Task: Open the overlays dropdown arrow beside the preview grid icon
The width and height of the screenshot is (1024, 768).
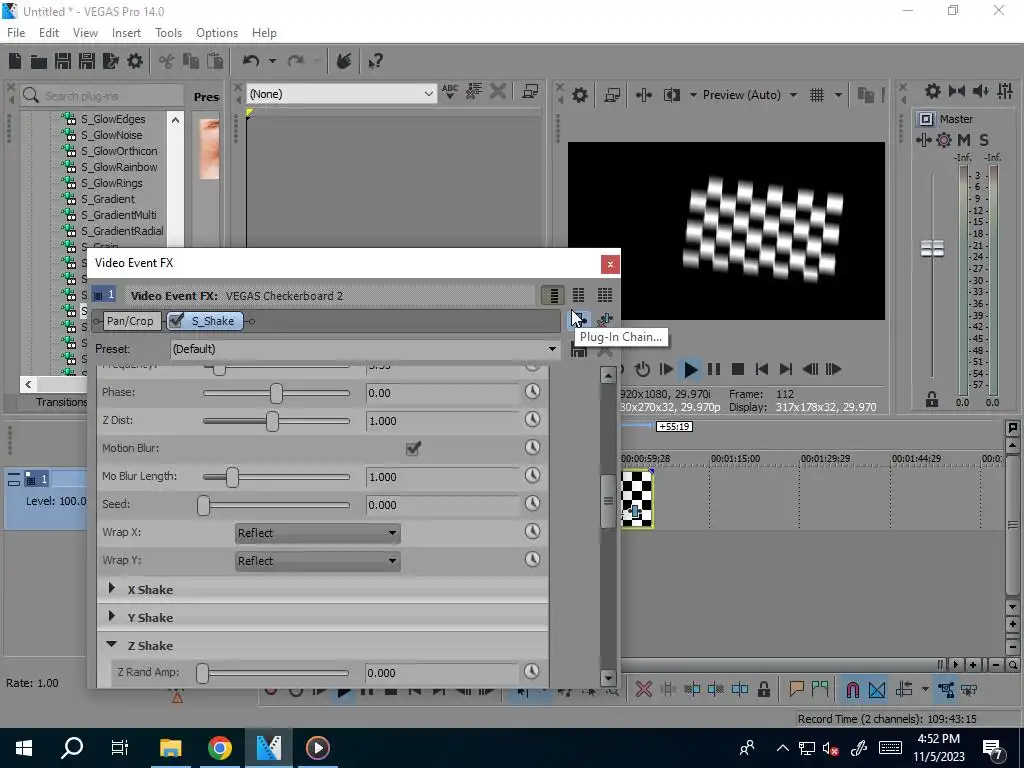Action: (838, 95)
